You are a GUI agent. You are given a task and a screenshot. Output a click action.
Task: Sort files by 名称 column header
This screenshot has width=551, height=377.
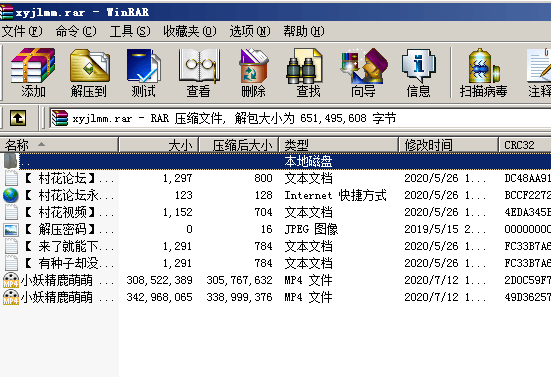tap(59, 145)
